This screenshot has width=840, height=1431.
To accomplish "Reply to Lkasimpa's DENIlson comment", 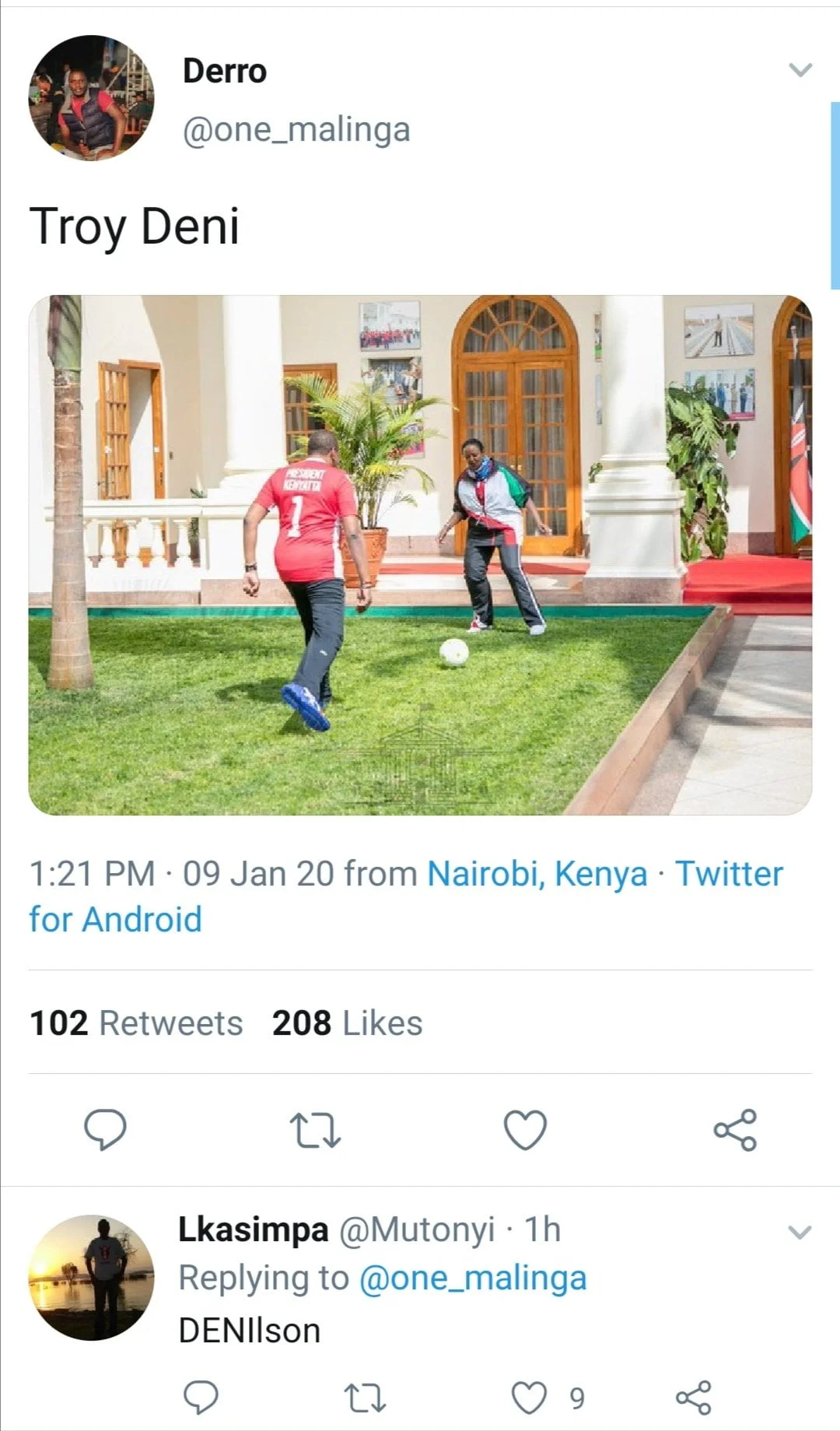I will tap(201, 1398).
